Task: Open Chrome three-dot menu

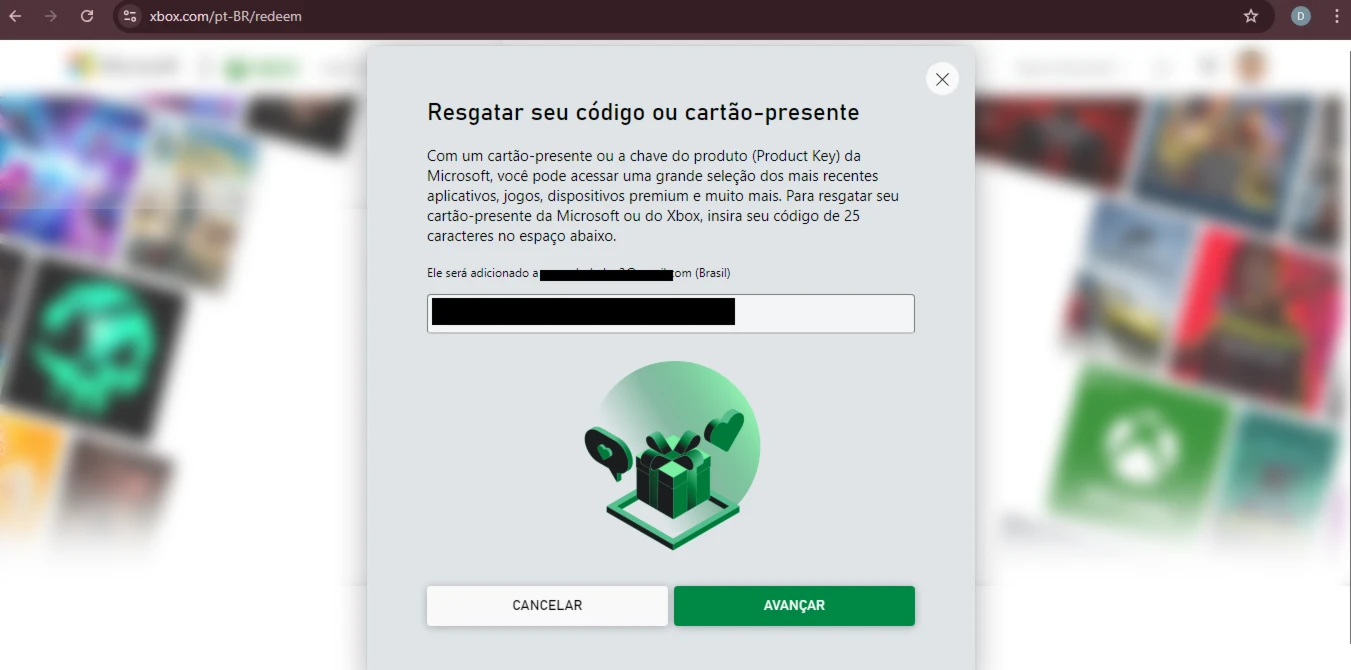Action: pyautogui.click(x=1337, y=16)
